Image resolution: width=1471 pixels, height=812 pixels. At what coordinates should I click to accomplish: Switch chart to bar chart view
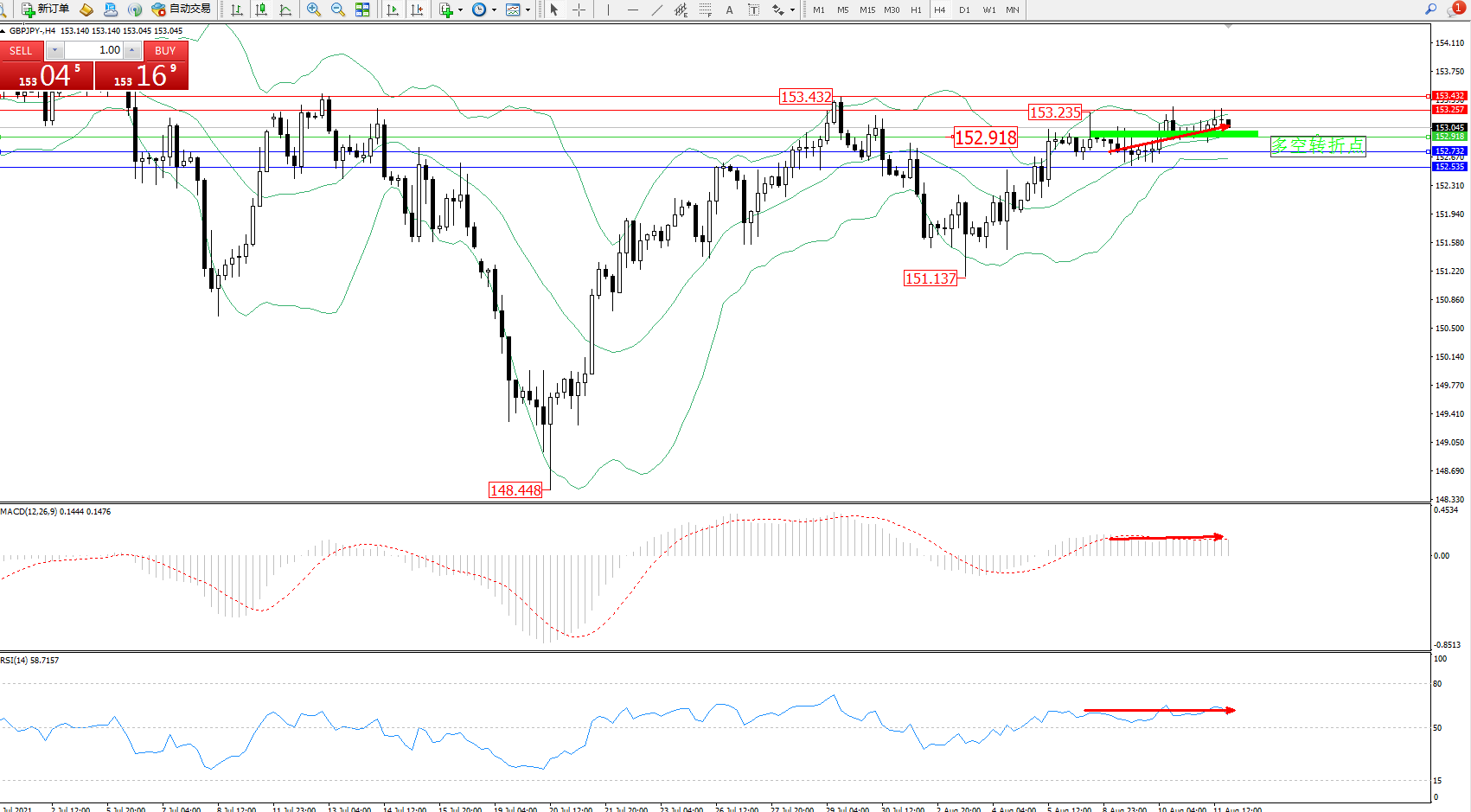click(x=236, y=10)
